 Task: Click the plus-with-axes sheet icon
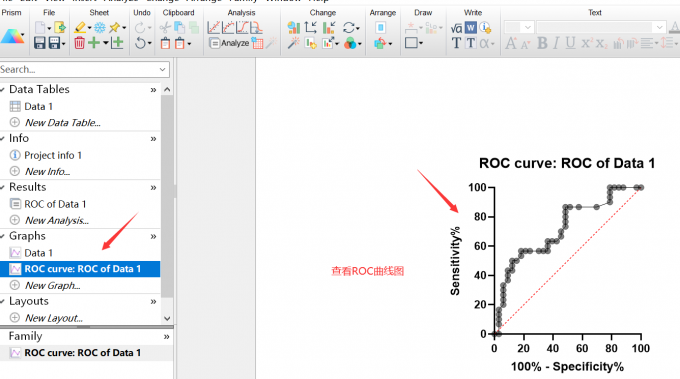(117, 43)
